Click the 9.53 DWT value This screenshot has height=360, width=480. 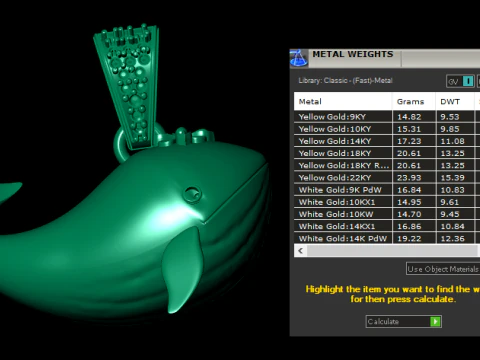pos(450,117)
